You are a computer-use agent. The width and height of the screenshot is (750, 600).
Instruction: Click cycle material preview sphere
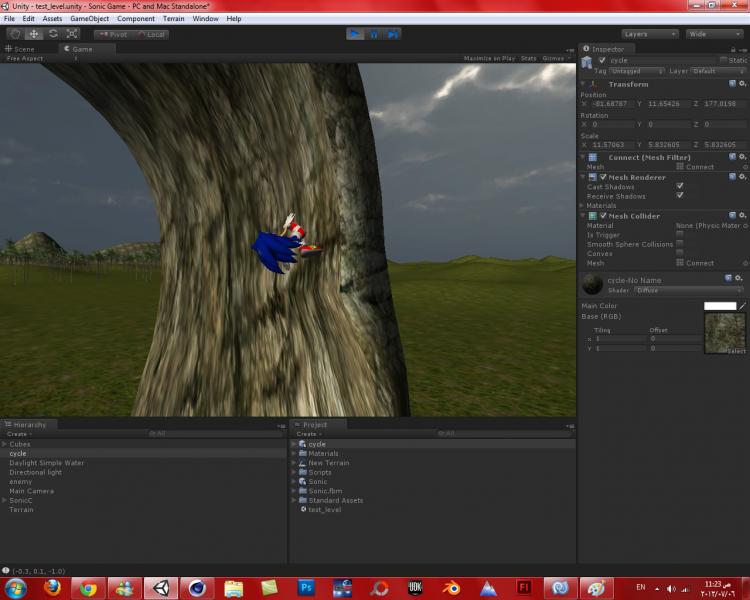point(593,284)
